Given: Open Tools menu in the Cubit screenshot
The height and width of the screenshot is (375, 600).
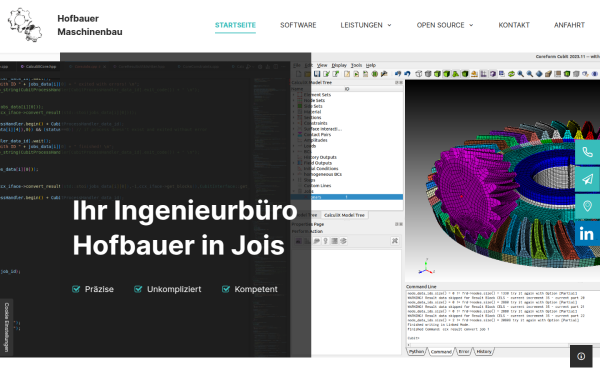Looking at the screenshot, I should (356, 65).
